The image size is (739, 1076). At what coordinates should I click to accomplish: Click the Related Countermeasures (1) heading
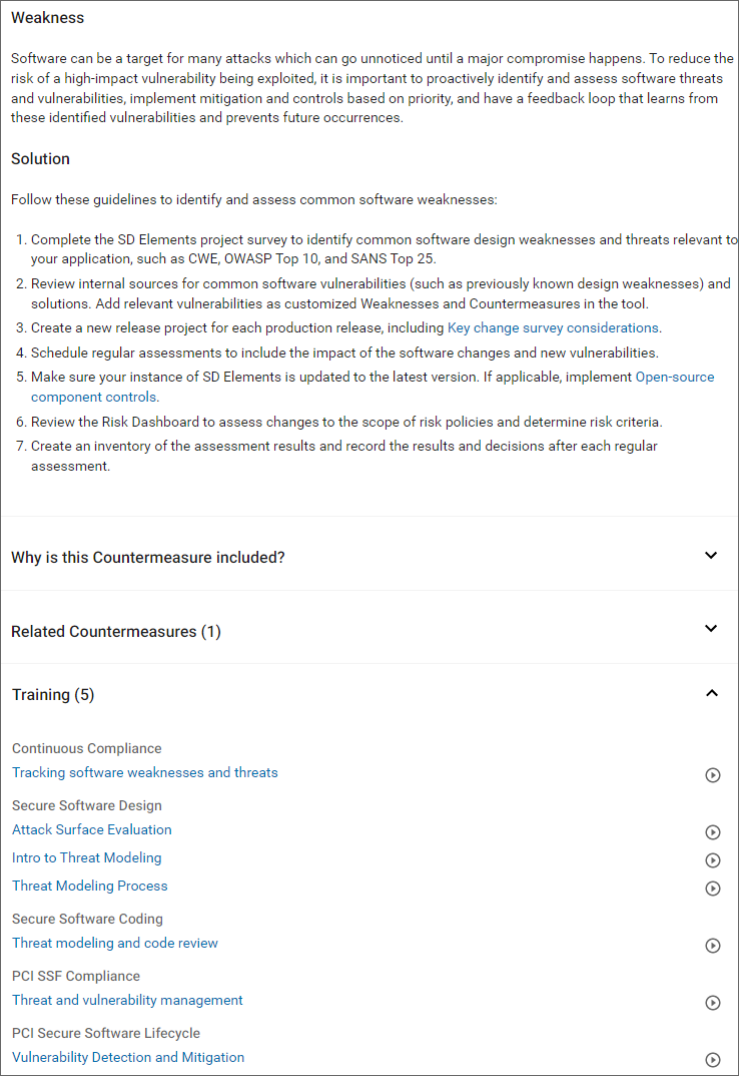coord(116,631)
